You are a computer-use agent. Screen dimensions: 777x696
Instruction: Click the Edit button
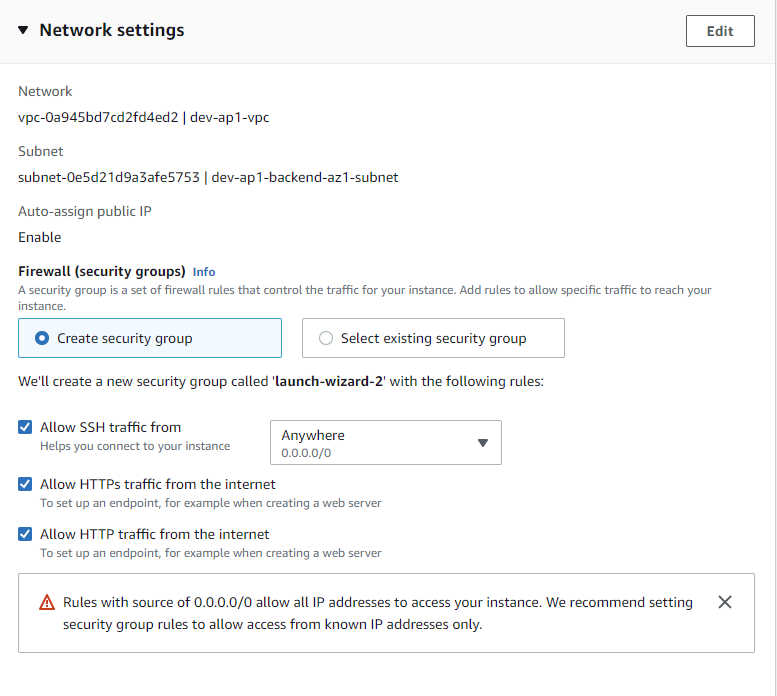[x=720, y=31]
